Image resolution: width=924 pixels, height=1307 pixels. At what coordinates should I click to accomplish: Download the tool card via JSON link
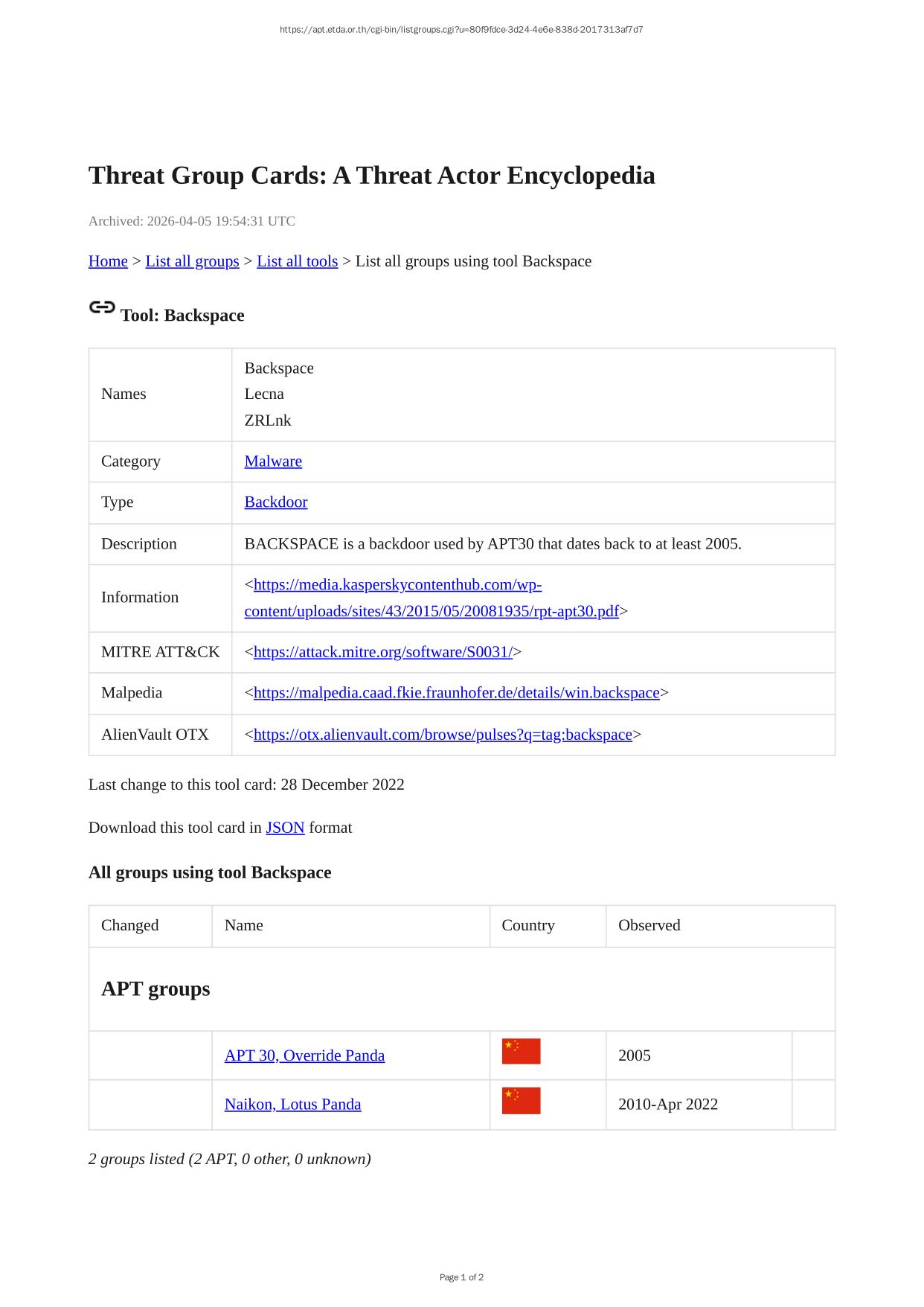point(285,828)
